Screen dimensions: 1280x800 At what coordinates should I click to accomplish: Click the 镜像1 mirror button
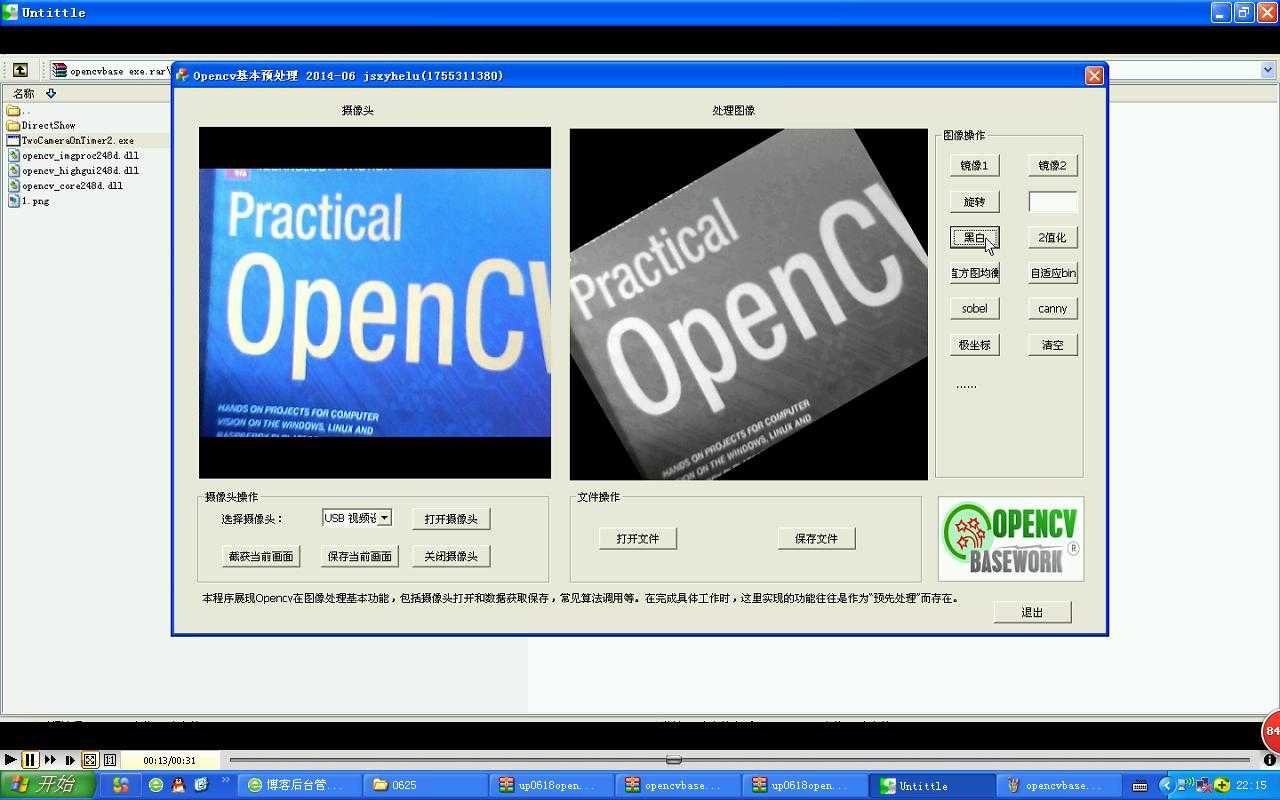click(974, 166)
